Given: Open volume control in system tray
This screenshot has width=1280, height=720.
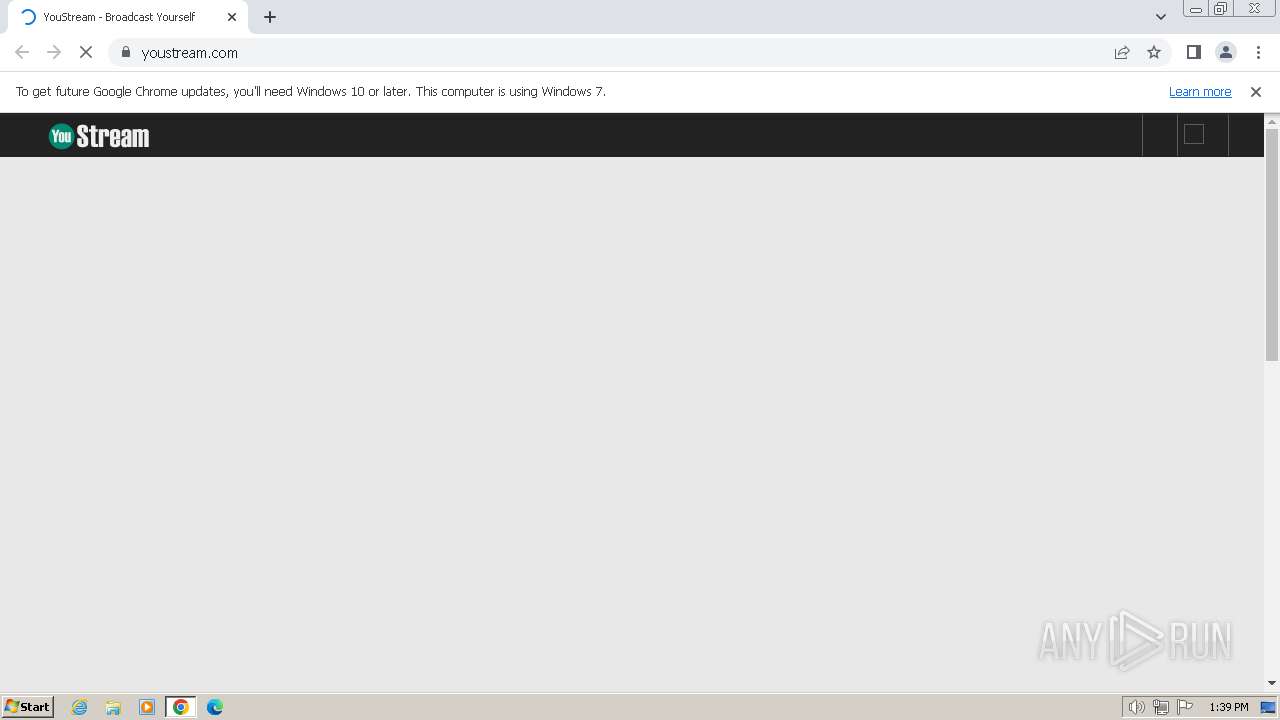Looking at the screenshot, I should tap(1136, 707).
